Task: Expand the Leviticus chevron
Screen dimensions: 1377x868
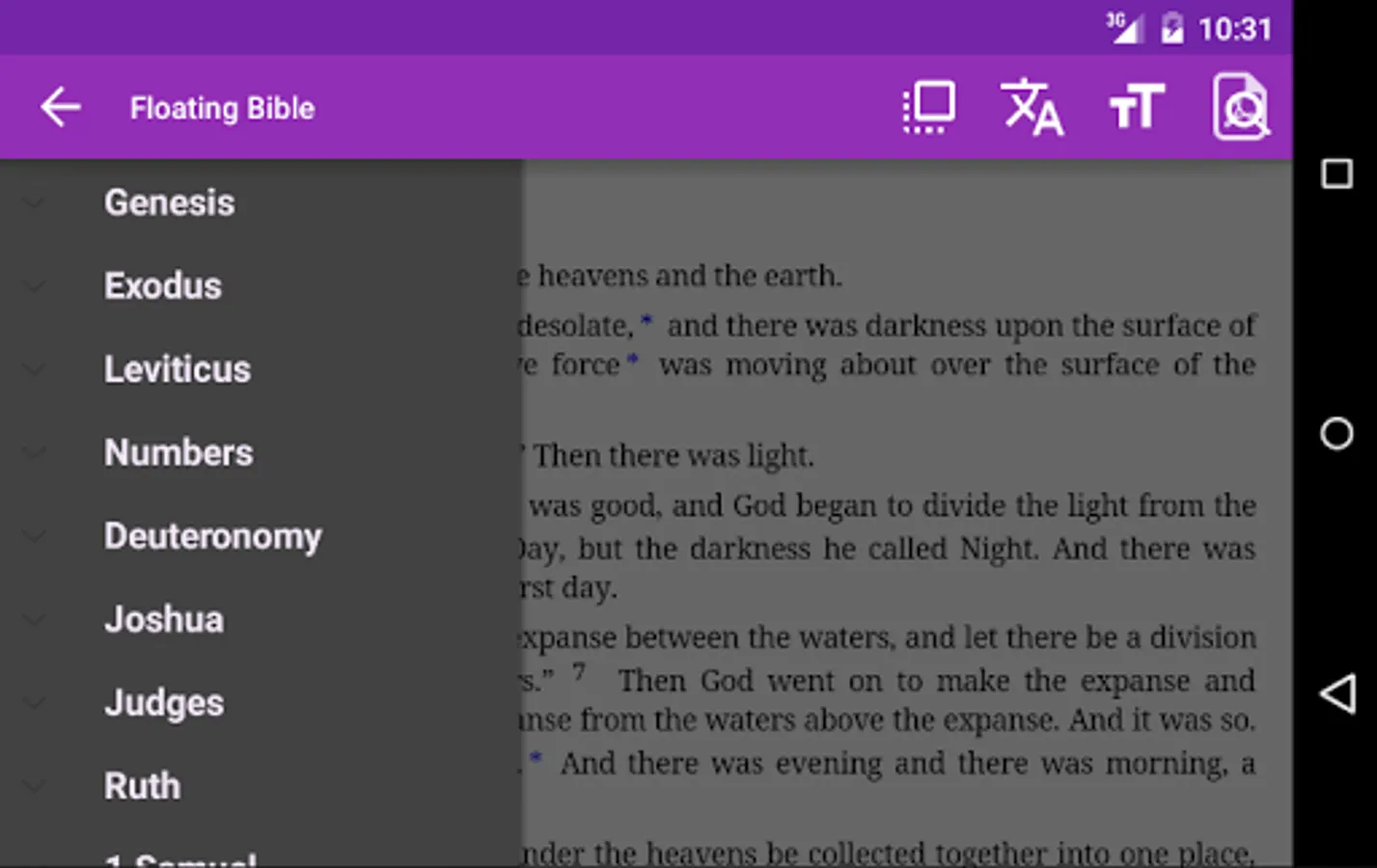Action: (x=34, y=369)
